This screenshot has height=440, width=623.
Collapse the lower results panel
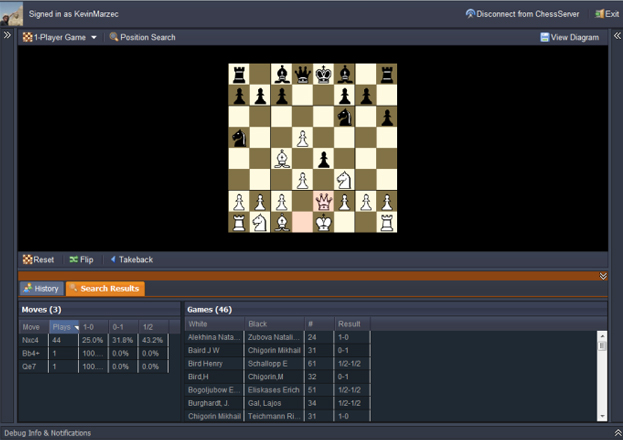[x=603, y=275]
